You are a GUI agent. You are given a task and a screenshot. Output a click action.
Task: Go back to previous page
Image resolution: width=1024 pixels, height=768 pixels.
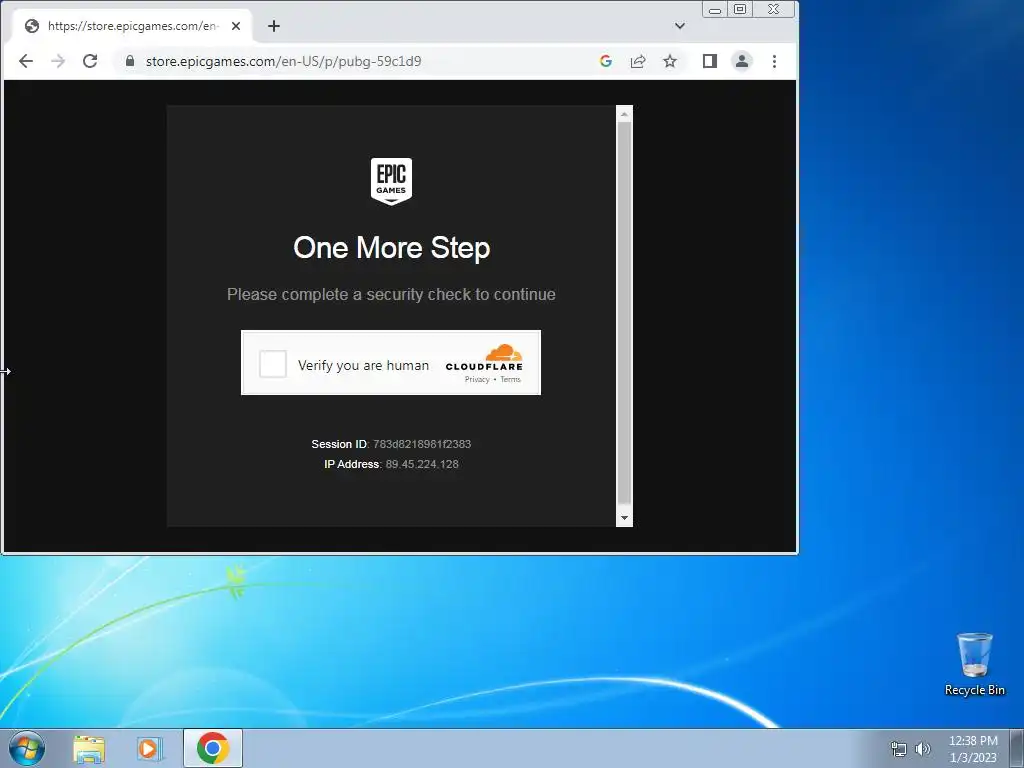point(26,61)
